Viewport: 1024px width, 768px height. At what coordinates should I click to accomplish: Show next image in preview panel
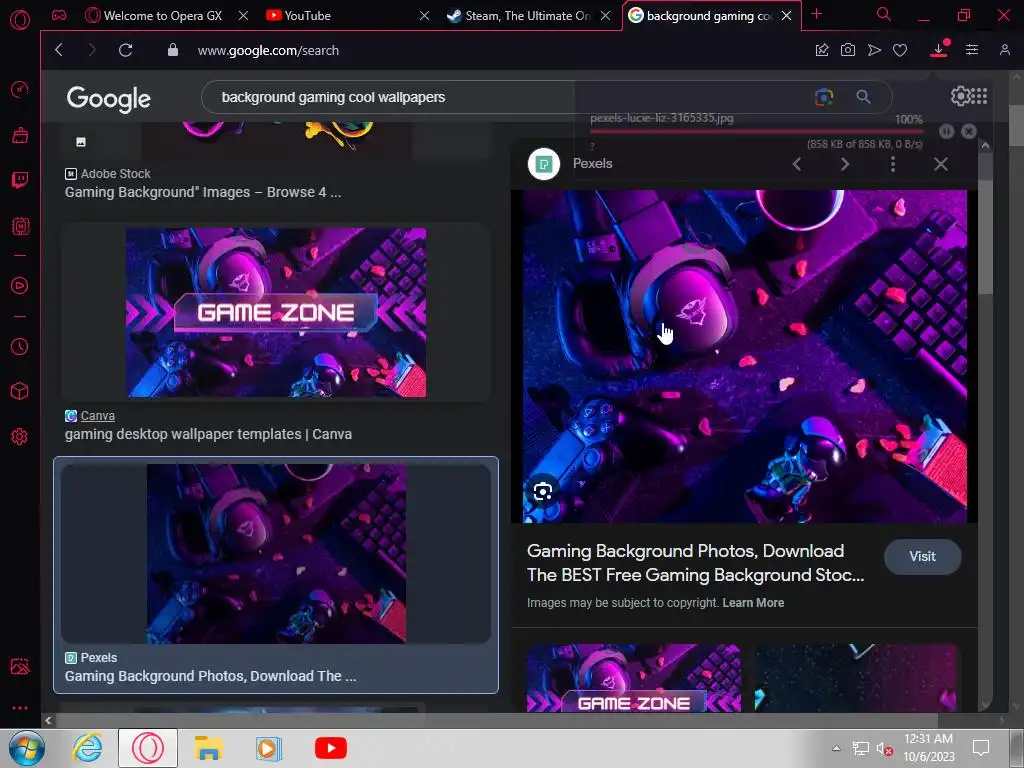[x=845, y=164]
